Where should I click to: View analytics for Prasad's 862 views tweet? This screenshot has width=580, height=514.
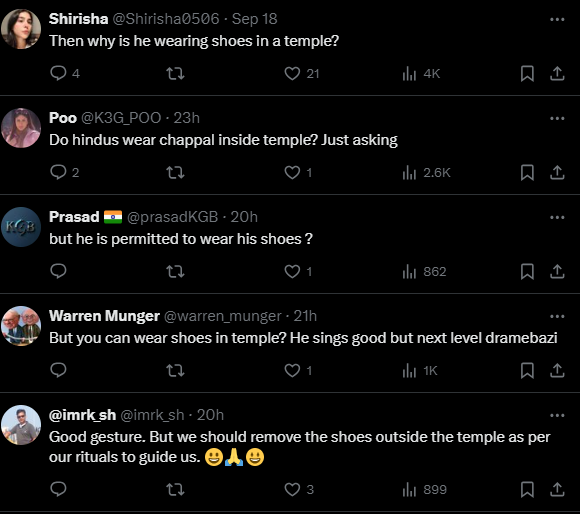[424, 271]
